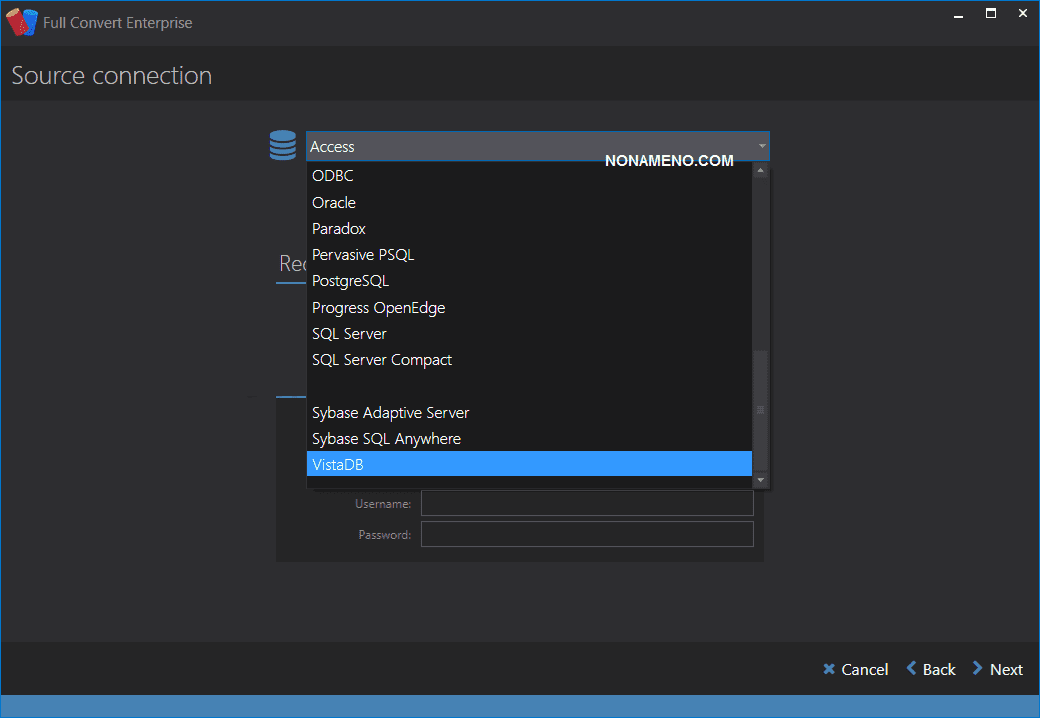Viewport: 1040px width, 718px height.
Task: Choose Oracle in the dropdown list
Action: click(x=334, y=202)
